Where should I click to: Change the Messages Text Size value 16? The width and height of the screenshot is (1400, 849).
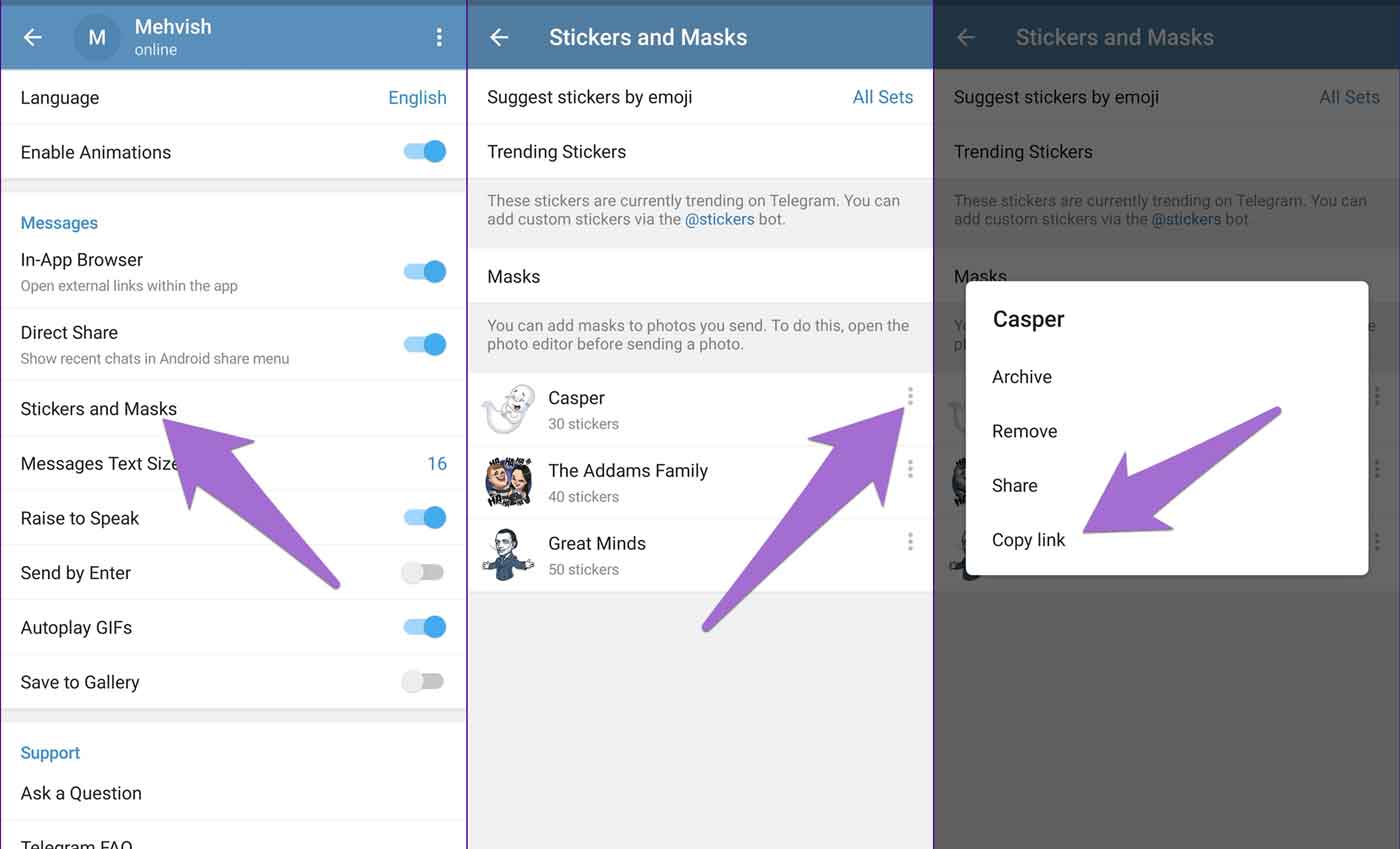tap(437, 464)
